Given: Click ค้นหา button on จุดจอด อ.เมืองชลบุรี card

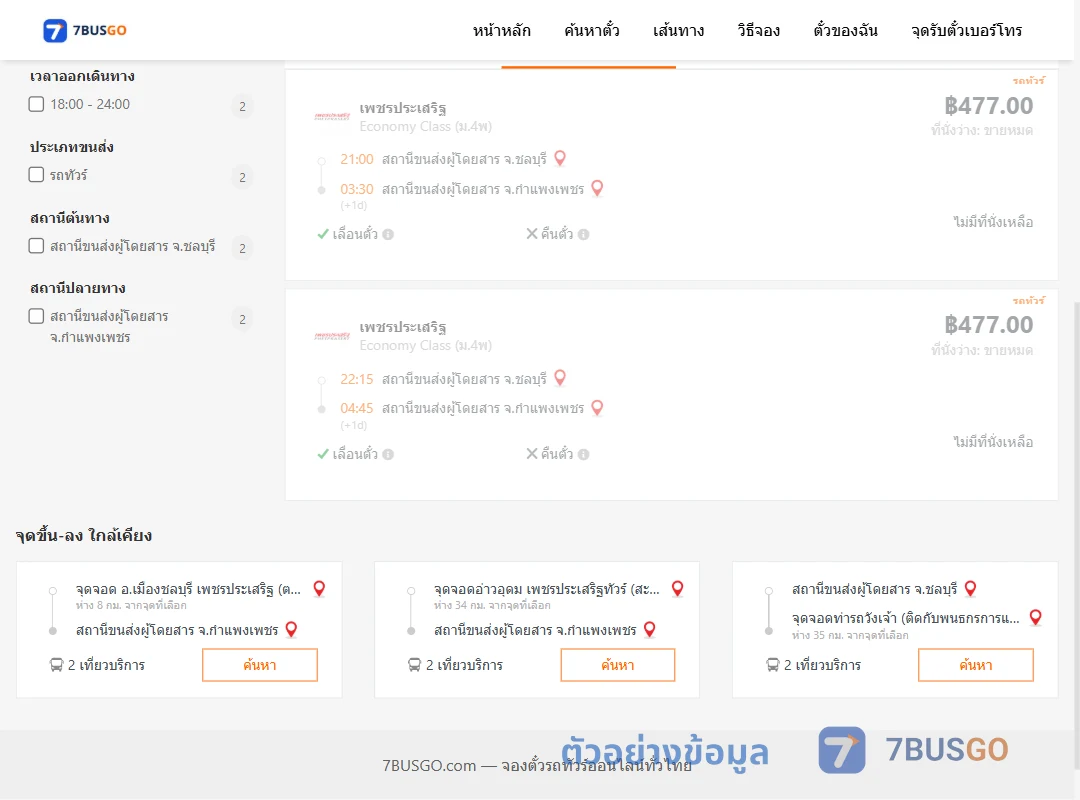Looking at the screenshot, I should click(x=260, y=665).
